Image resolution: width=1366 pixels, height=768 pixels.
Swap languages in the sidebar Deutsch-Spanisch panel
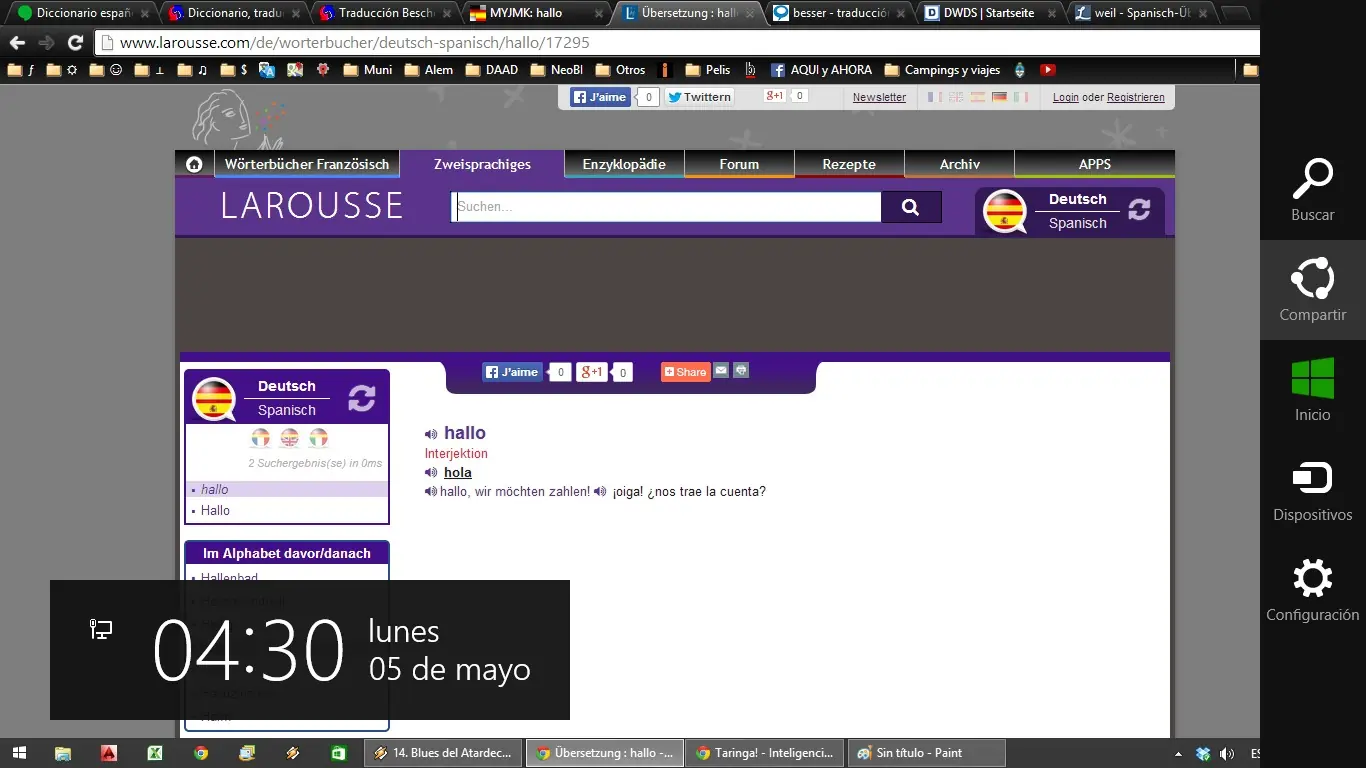click(x=362, y=398)
